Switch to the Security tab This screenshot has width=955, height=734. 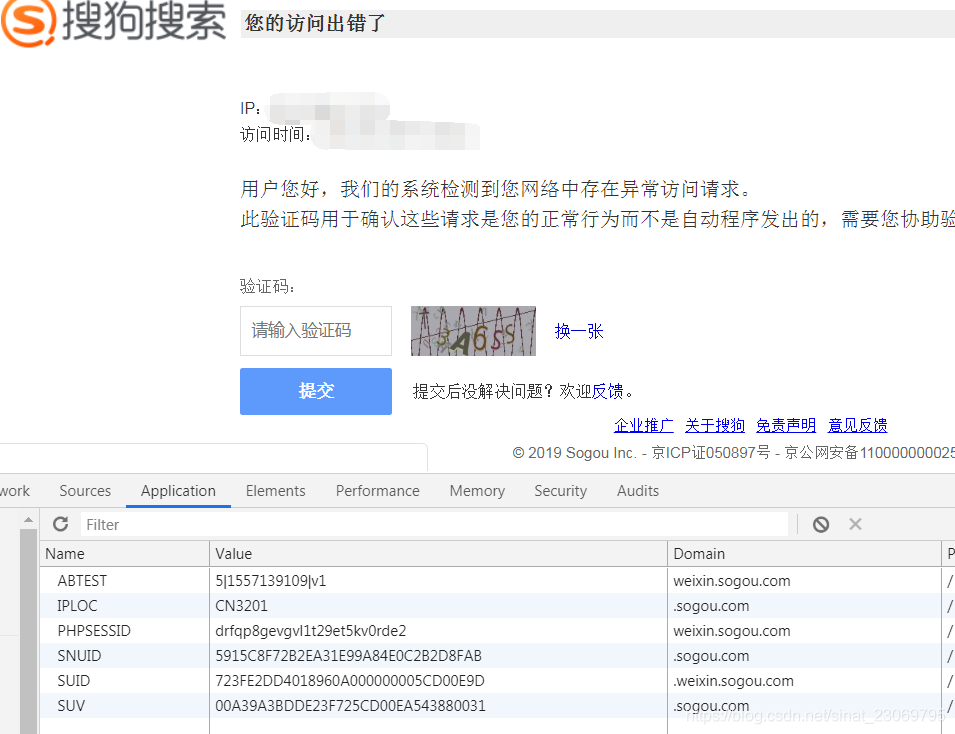pos(560,491)
